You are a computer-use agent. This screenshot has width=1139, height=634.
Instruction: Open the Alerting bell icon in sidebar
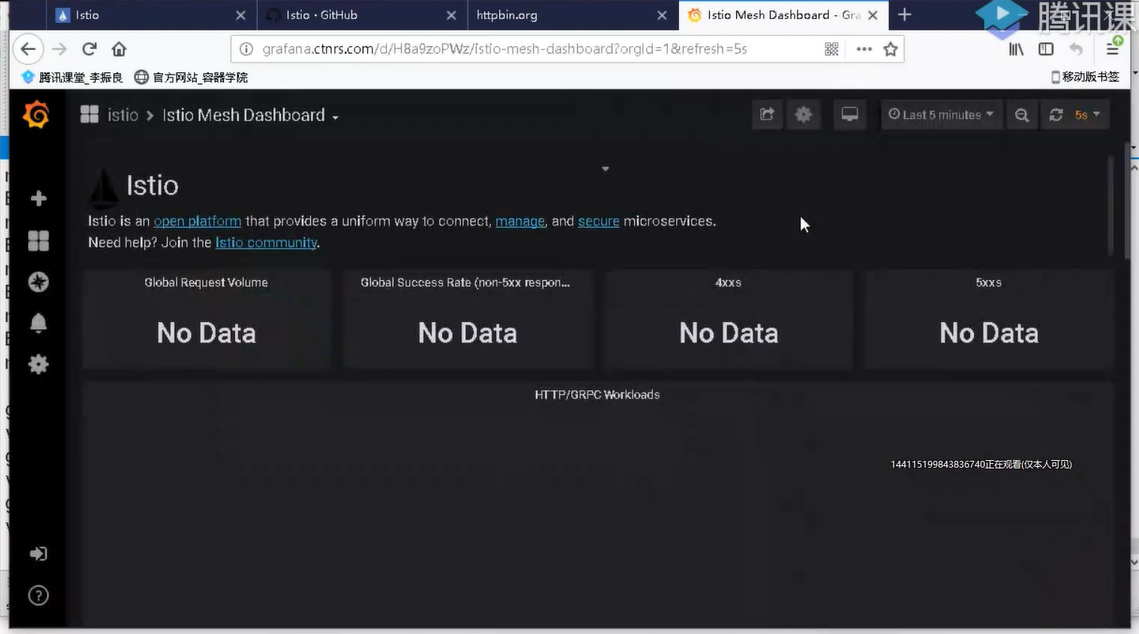(x=38, y=323)
